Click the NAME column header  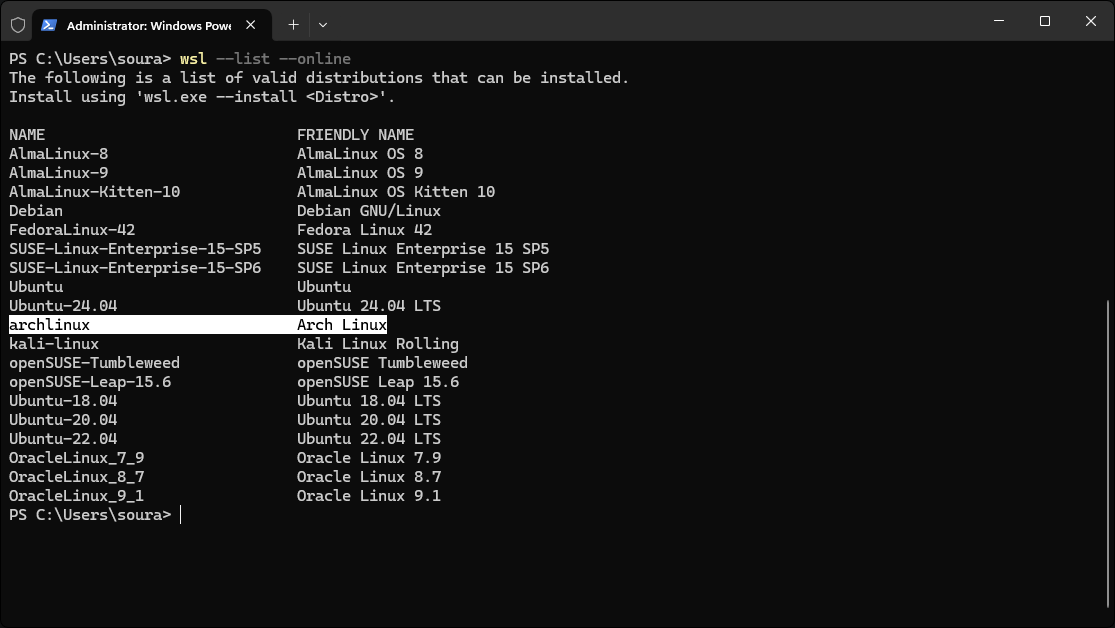click(x=26, y=134)
